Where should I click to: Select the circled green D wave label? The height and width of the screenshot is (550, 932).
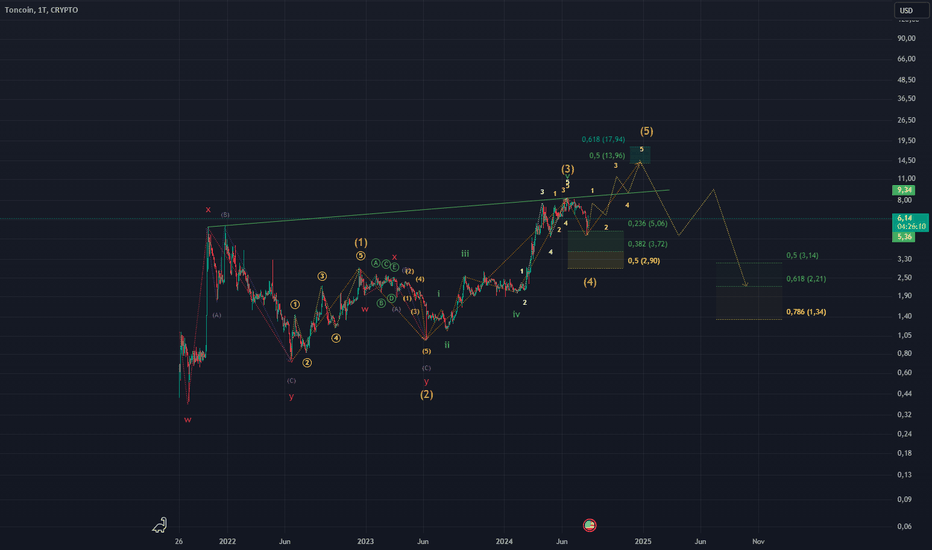tap(391, 298)
